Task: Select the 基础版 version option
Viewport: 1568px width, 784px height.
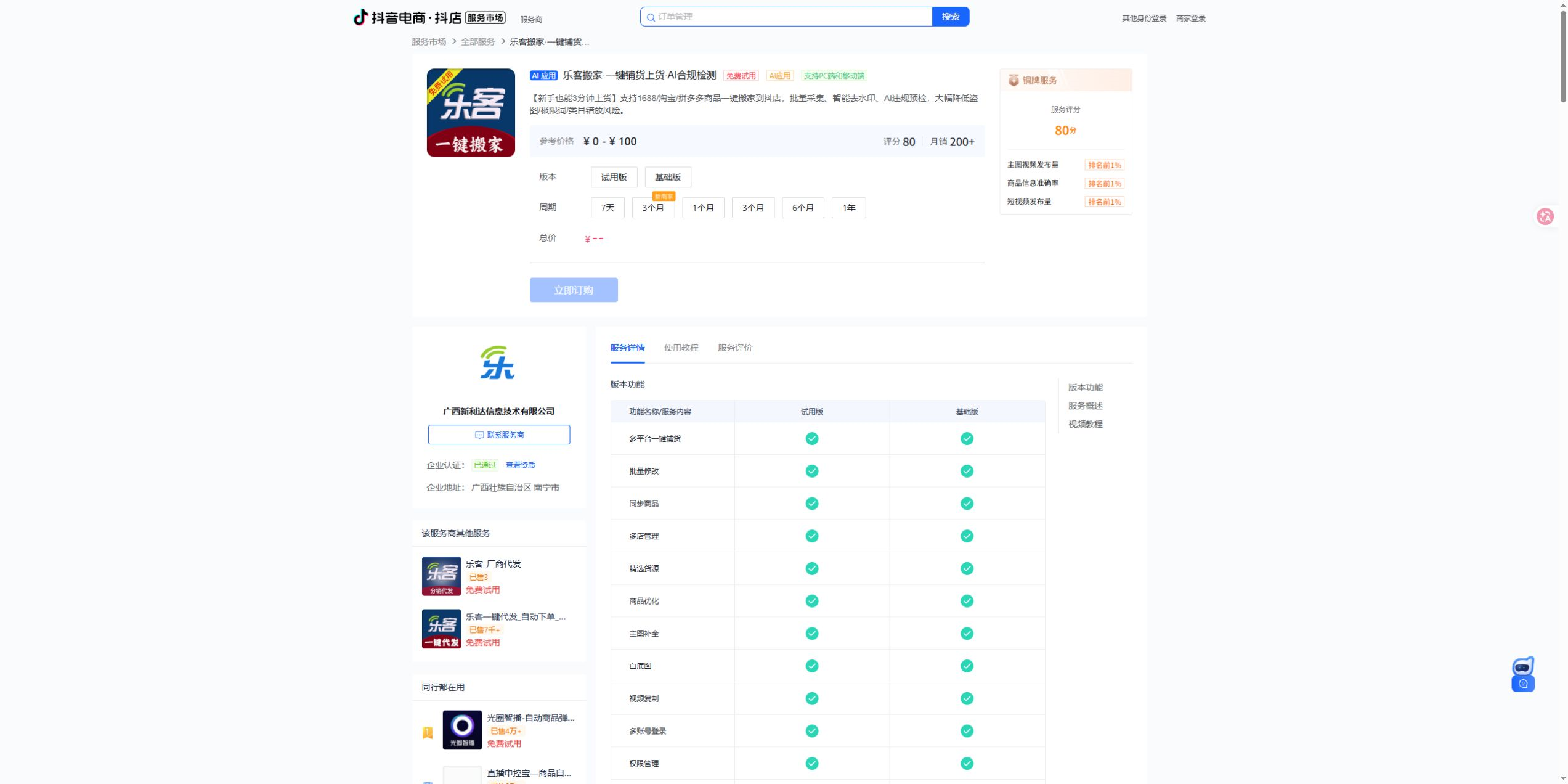Action: point(668,177)
